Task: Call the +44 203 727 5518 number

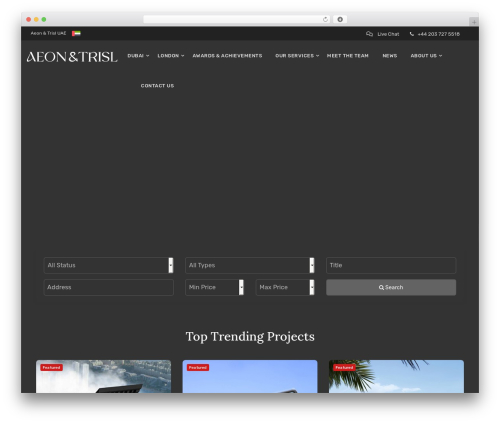Action: coord(438,34)
